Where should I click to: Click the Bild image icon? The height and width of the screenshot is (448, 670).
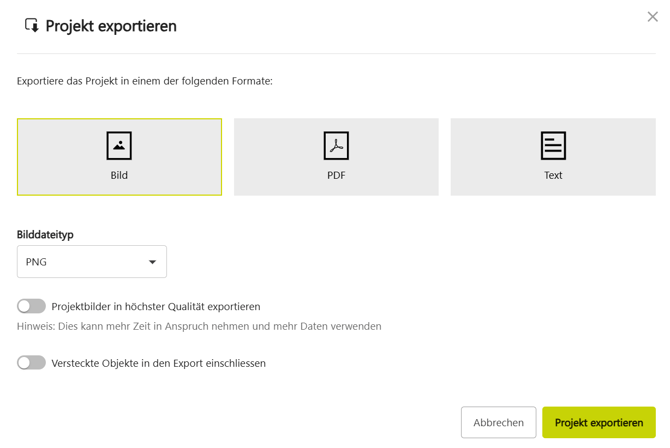coord(119,146)
